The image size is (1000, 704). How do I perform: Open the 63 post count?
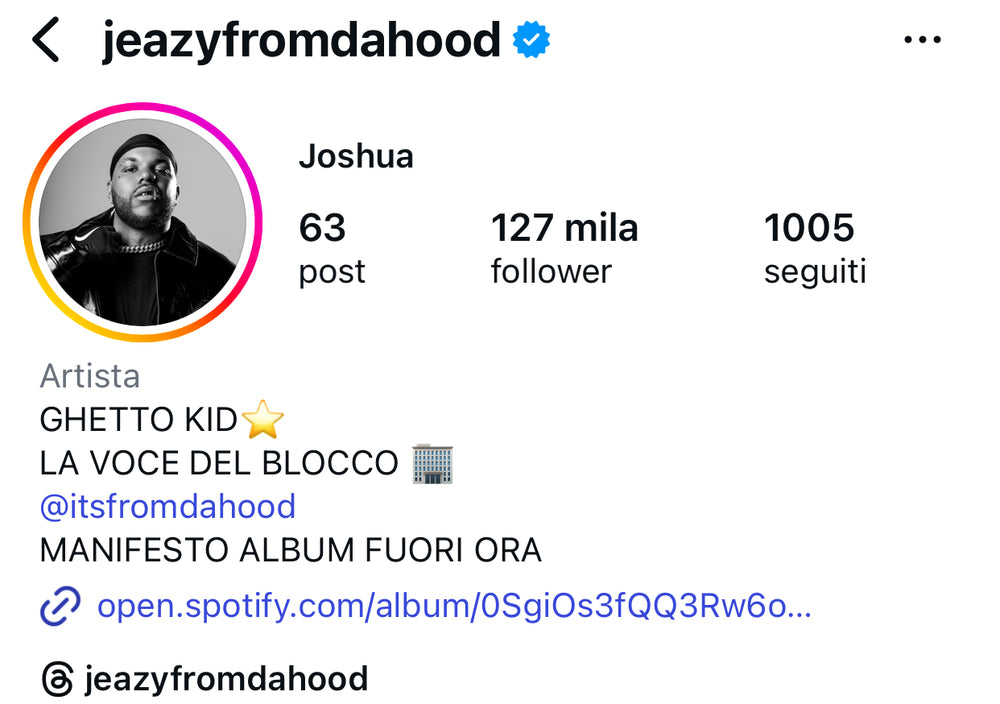point(331,248)
